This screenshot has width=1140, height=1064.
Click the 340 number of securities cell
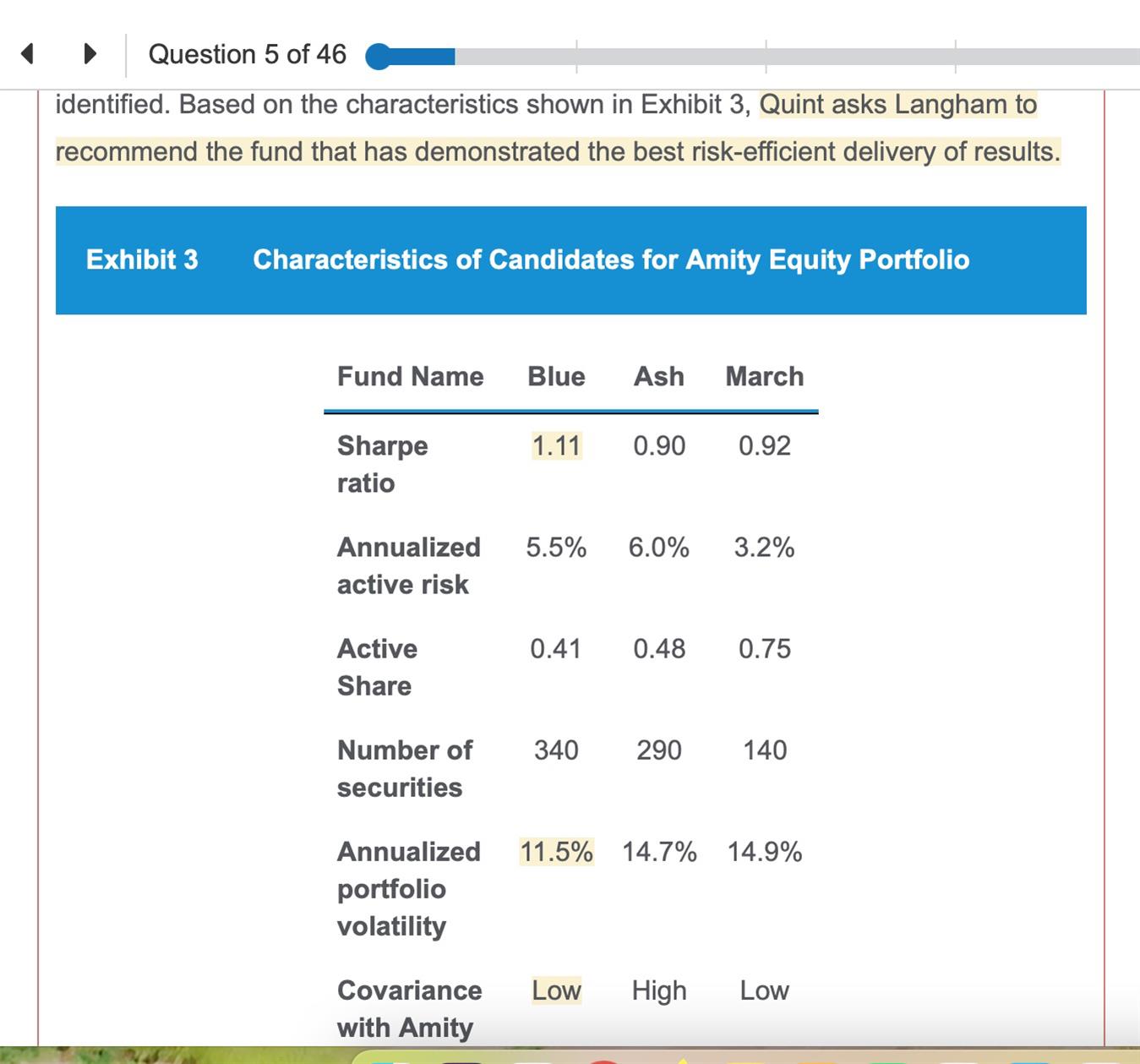[x=556, y=750]
